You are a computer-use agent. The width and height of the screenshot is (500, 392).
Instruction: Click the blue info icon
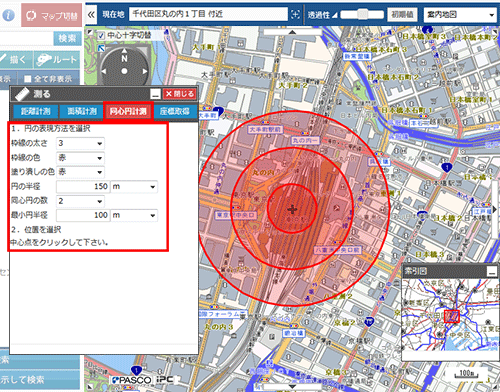pos(8,15)
